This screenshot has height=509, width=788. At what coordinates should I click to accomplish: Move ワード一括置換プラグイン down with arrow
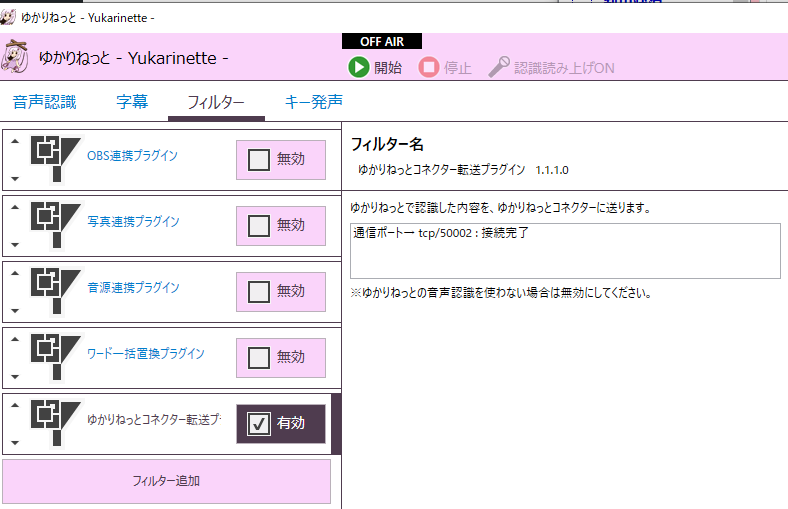click(x=15, y=376)
